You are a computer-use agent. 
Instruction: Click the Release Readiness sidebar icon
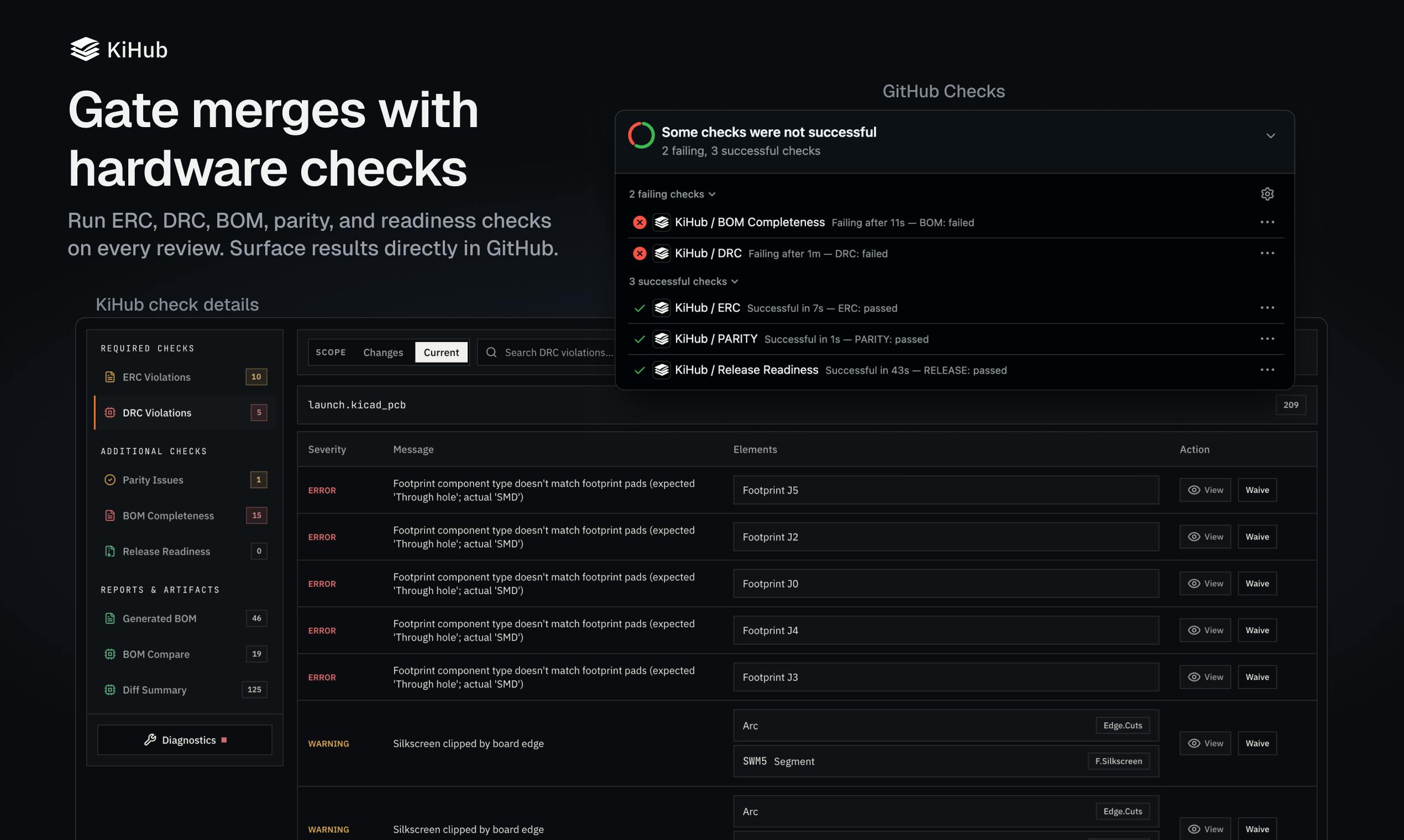click(x=110, y=552)
